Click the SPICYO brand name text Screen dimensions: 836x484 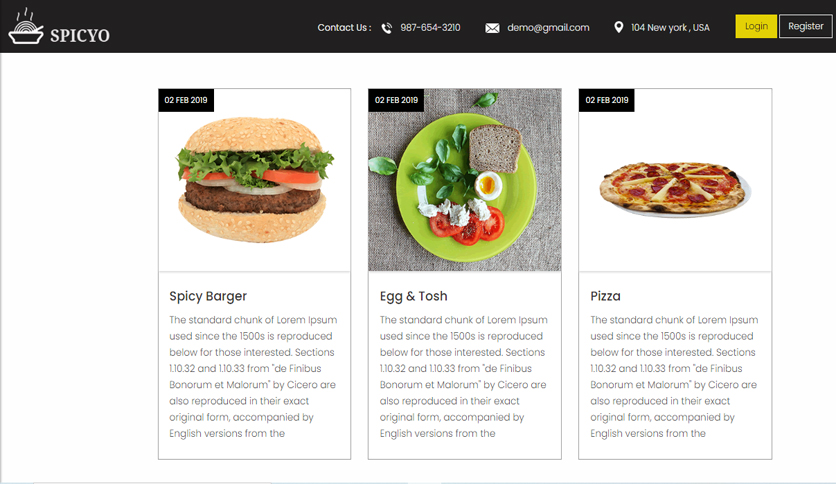[x=80, y=35]
